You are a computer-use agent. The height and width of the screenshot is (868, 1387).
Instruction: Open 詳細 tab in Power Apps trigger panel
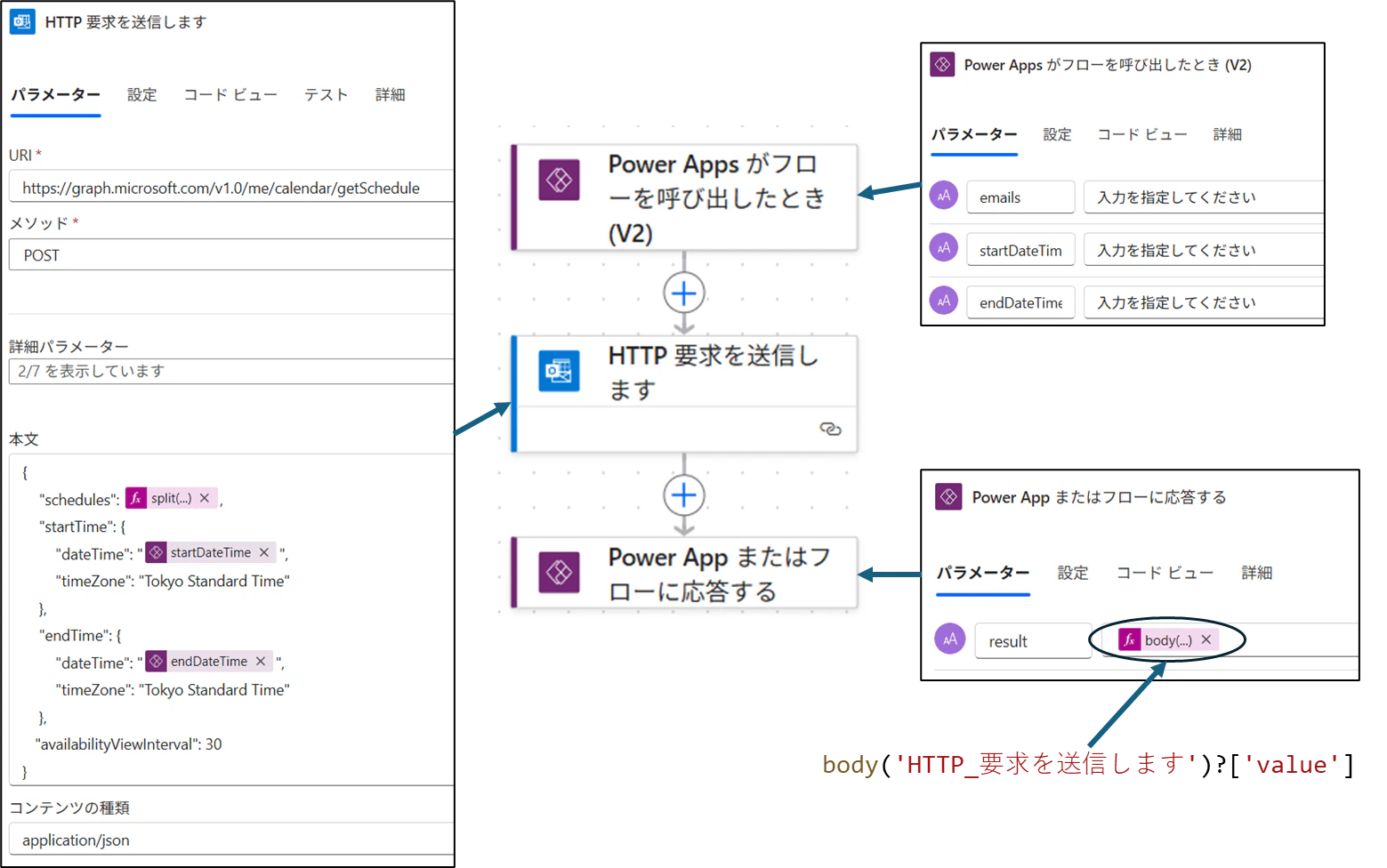(x=1228, y=134)
